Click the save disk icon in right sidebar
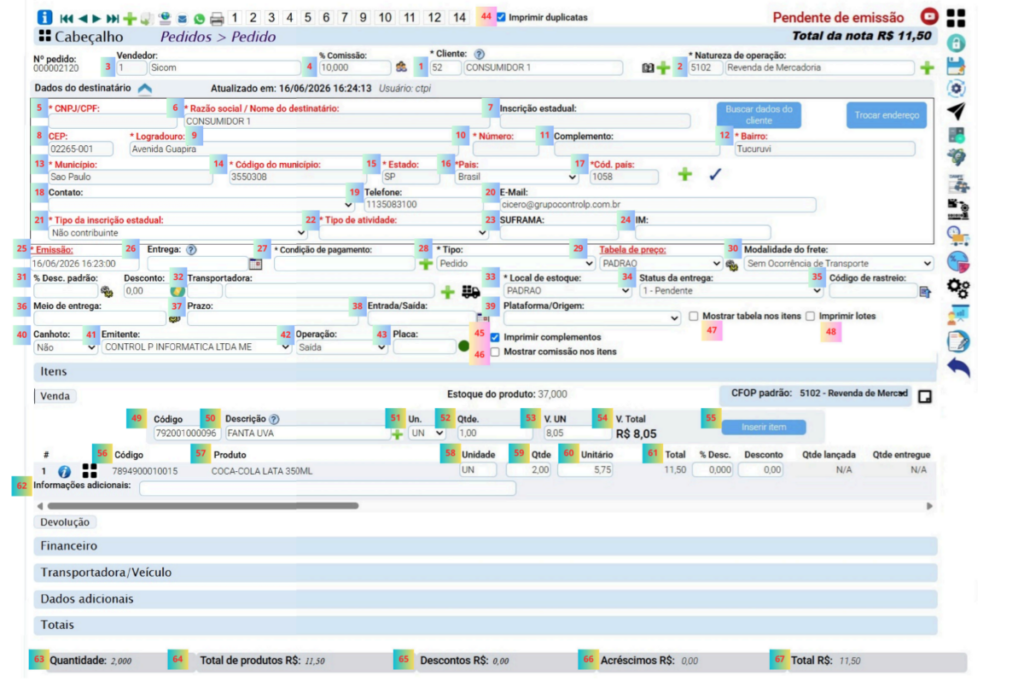Screen dimensions: 1024x687 tap(956, 66)
